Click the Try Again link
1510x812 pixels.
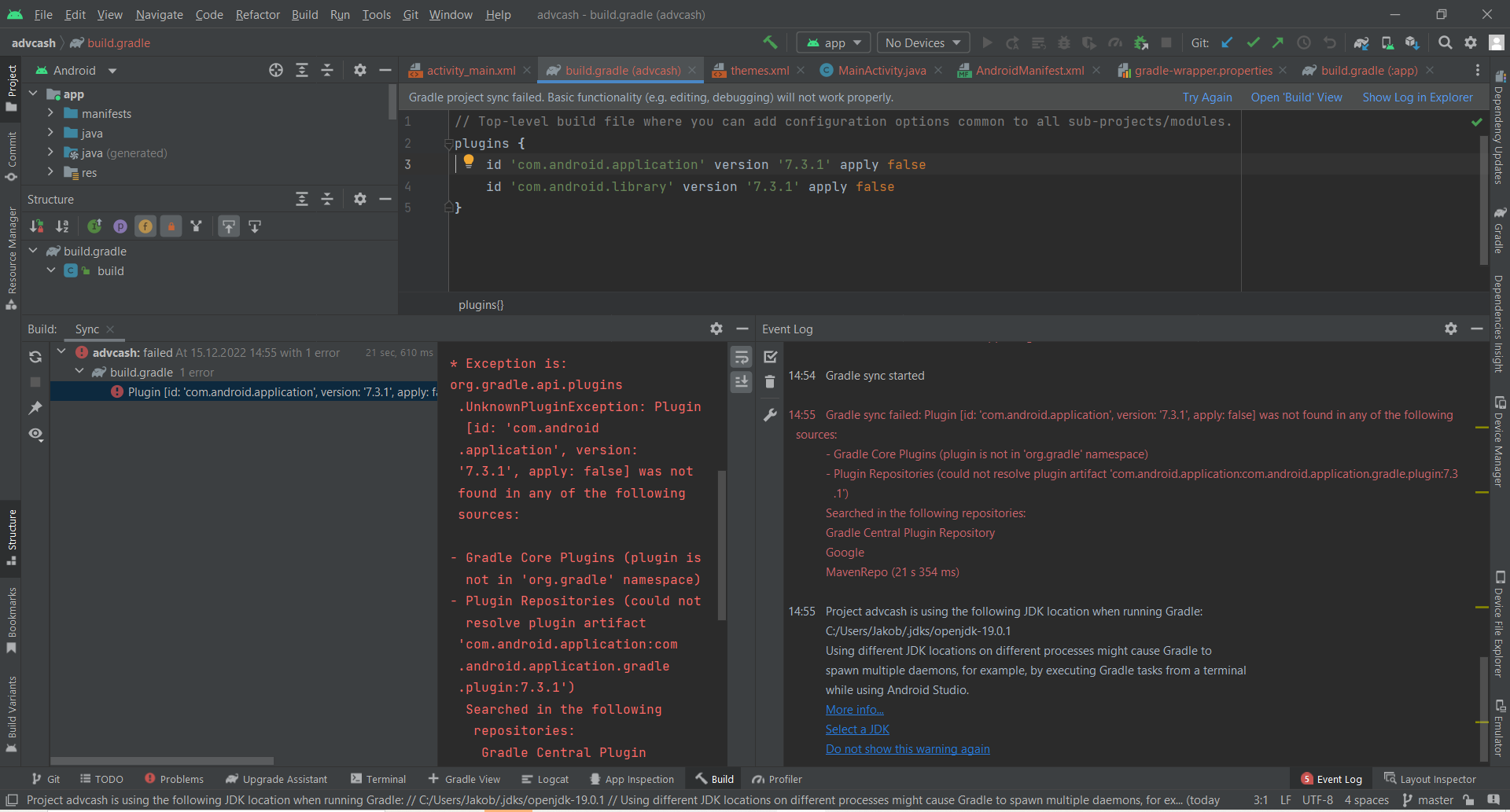point(1206,97)
